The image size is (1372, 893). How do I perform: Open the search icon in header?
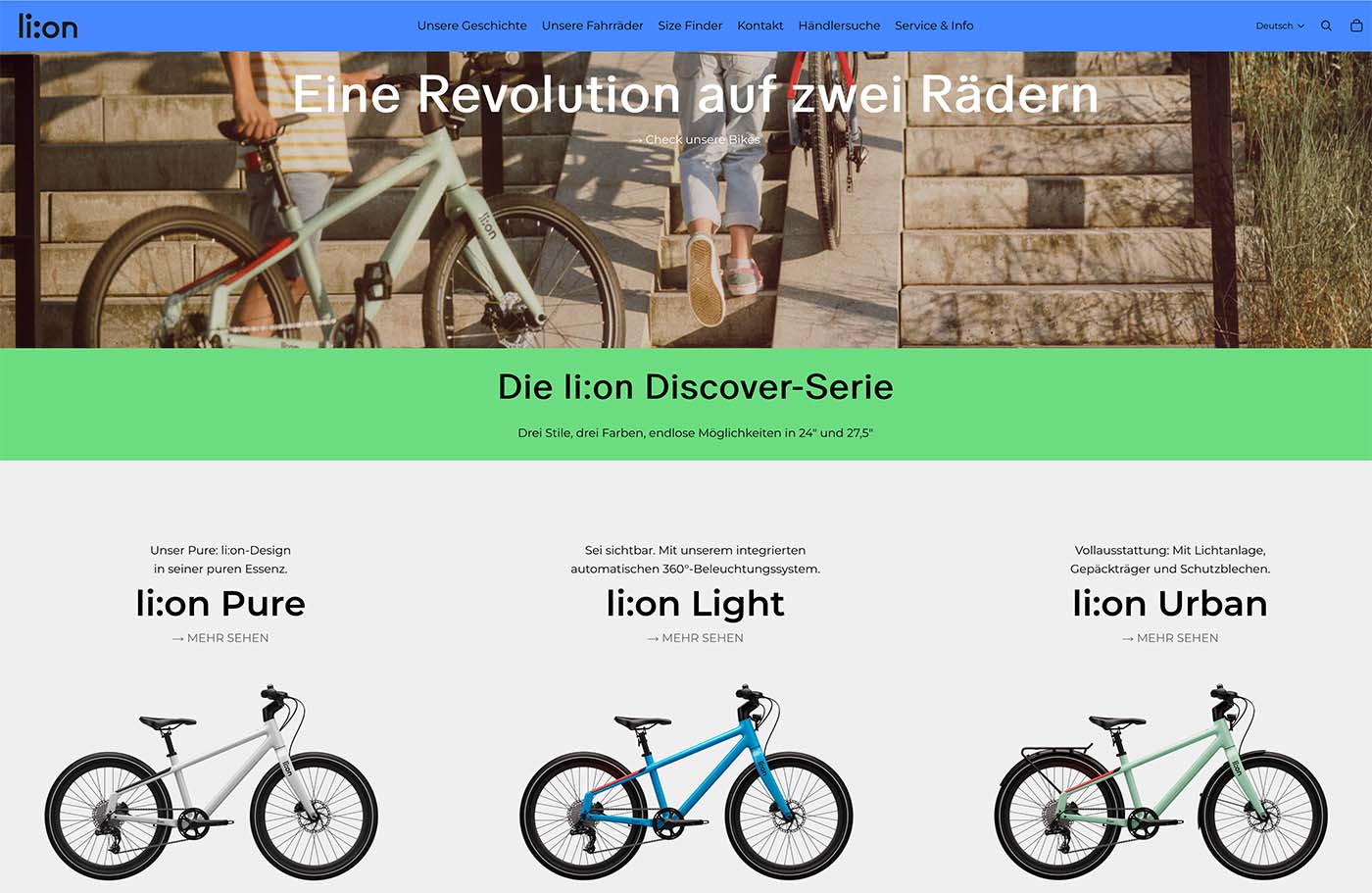(1326, 25)
